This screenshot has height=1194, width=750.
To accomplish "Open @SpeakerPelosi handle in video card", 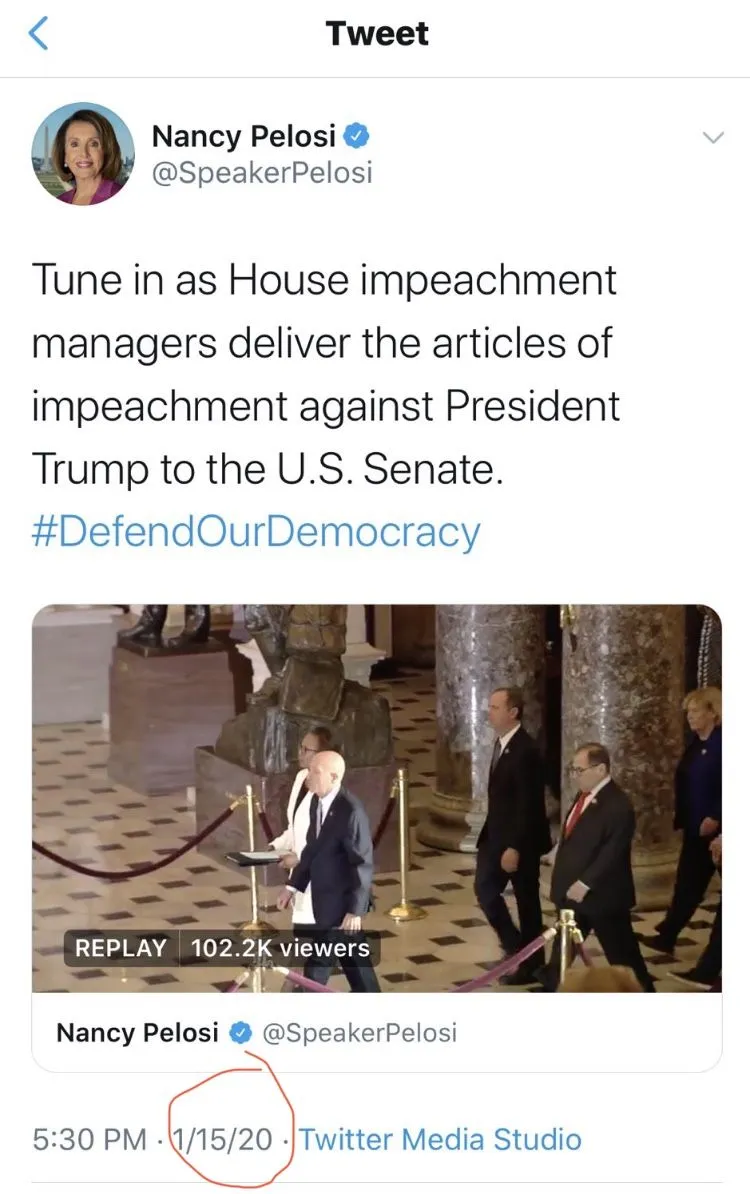I will (359, 1033).
